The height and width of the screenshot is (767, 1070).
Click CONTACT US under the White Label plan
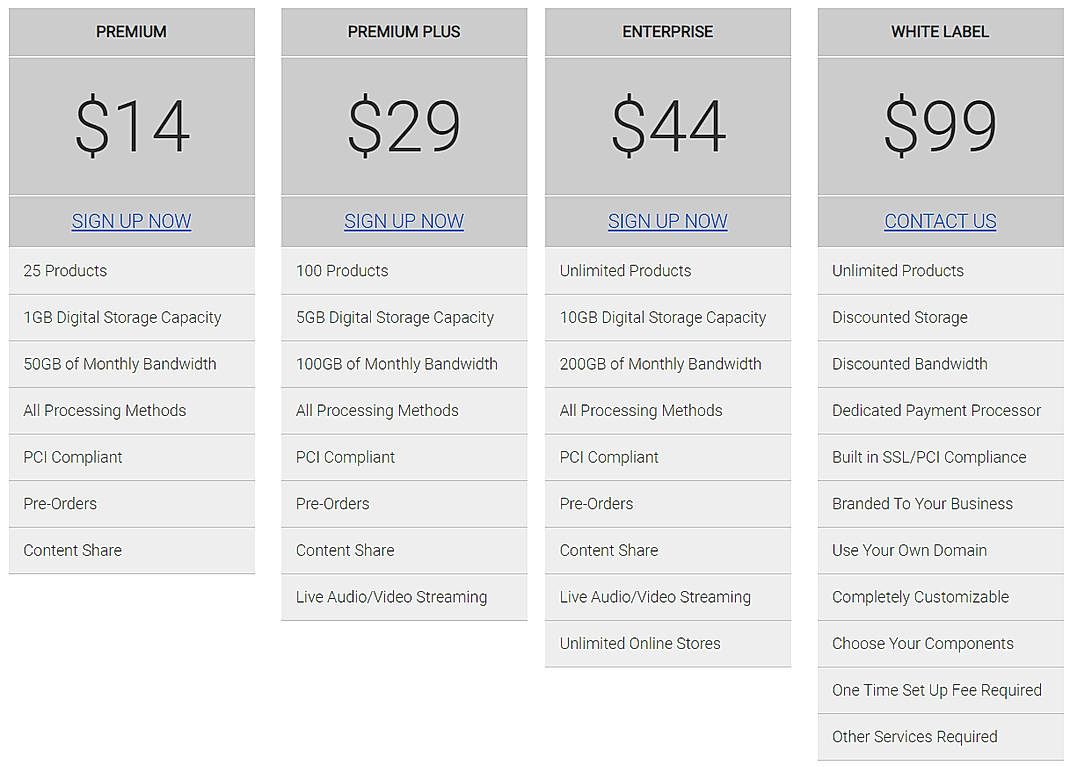[x=939, y=221]
